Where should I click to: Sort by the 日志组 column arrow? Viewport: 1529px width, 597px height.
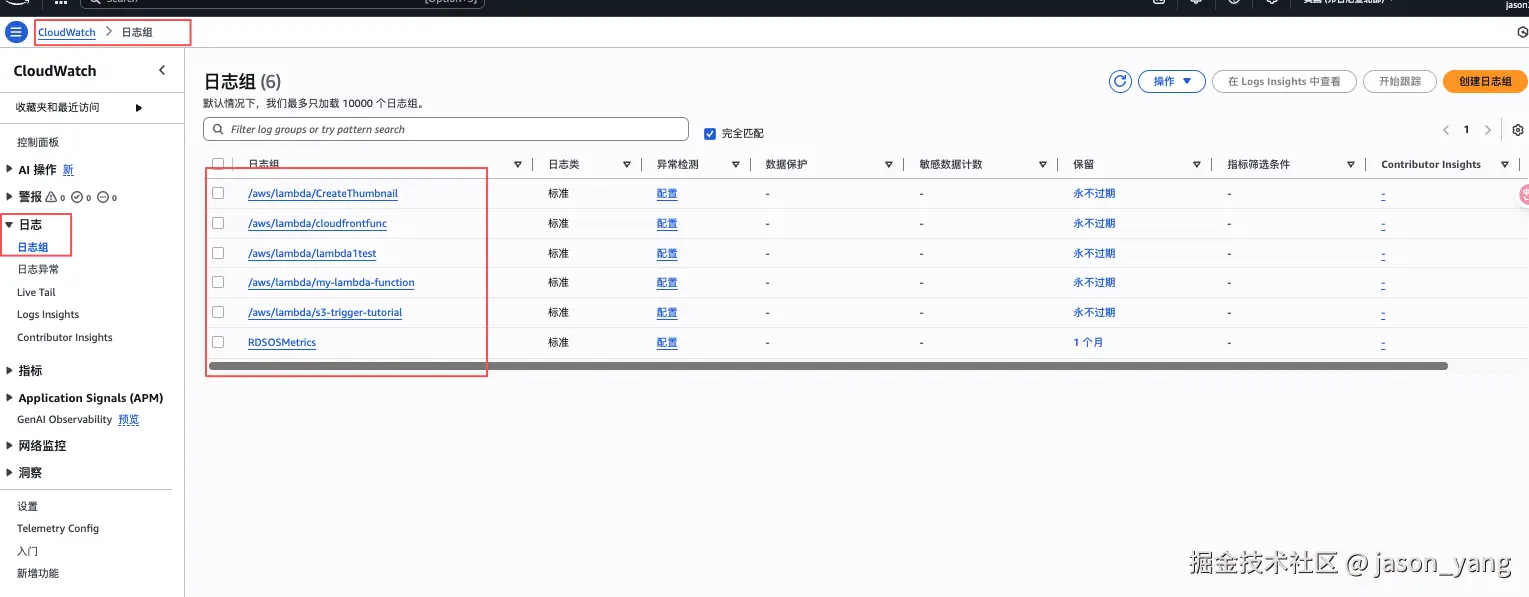click(x=518, y=164)
